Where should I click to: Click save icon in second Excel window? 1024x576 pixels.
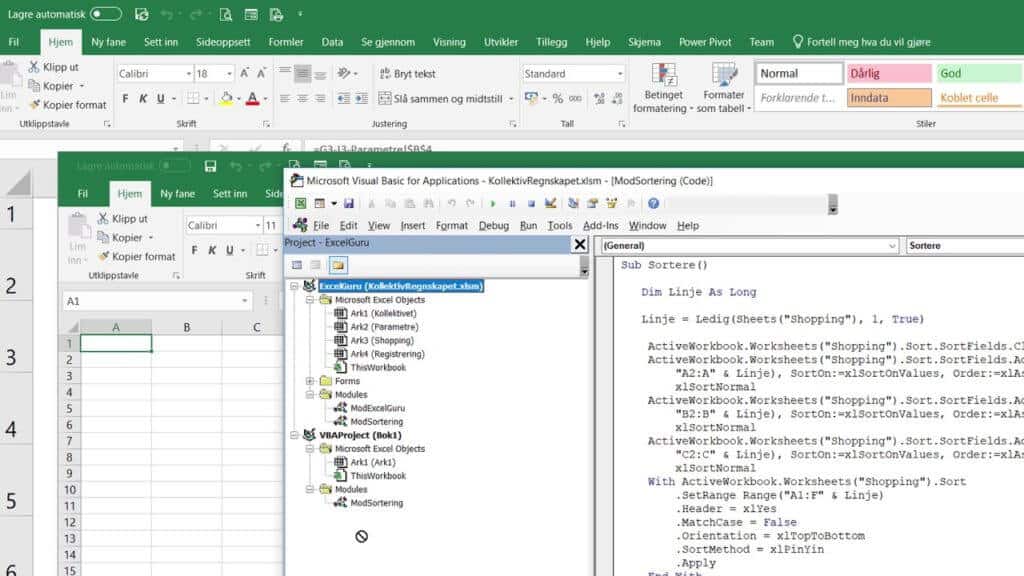(210, 167)
